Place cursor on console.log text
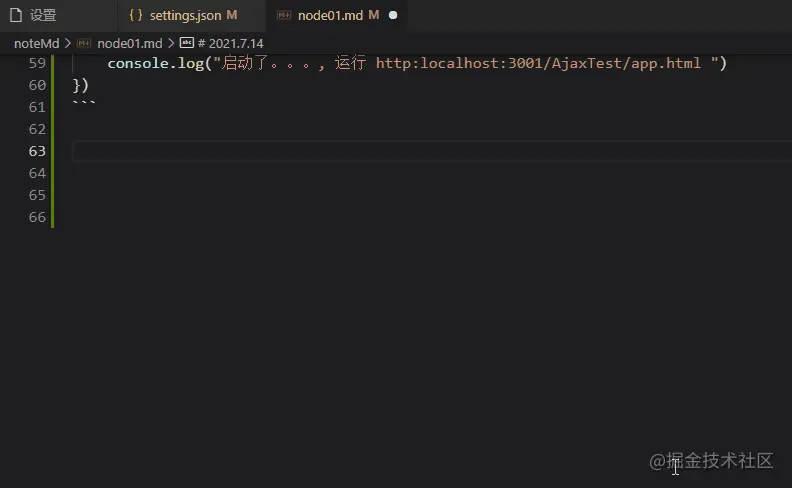 coord(156,63)
